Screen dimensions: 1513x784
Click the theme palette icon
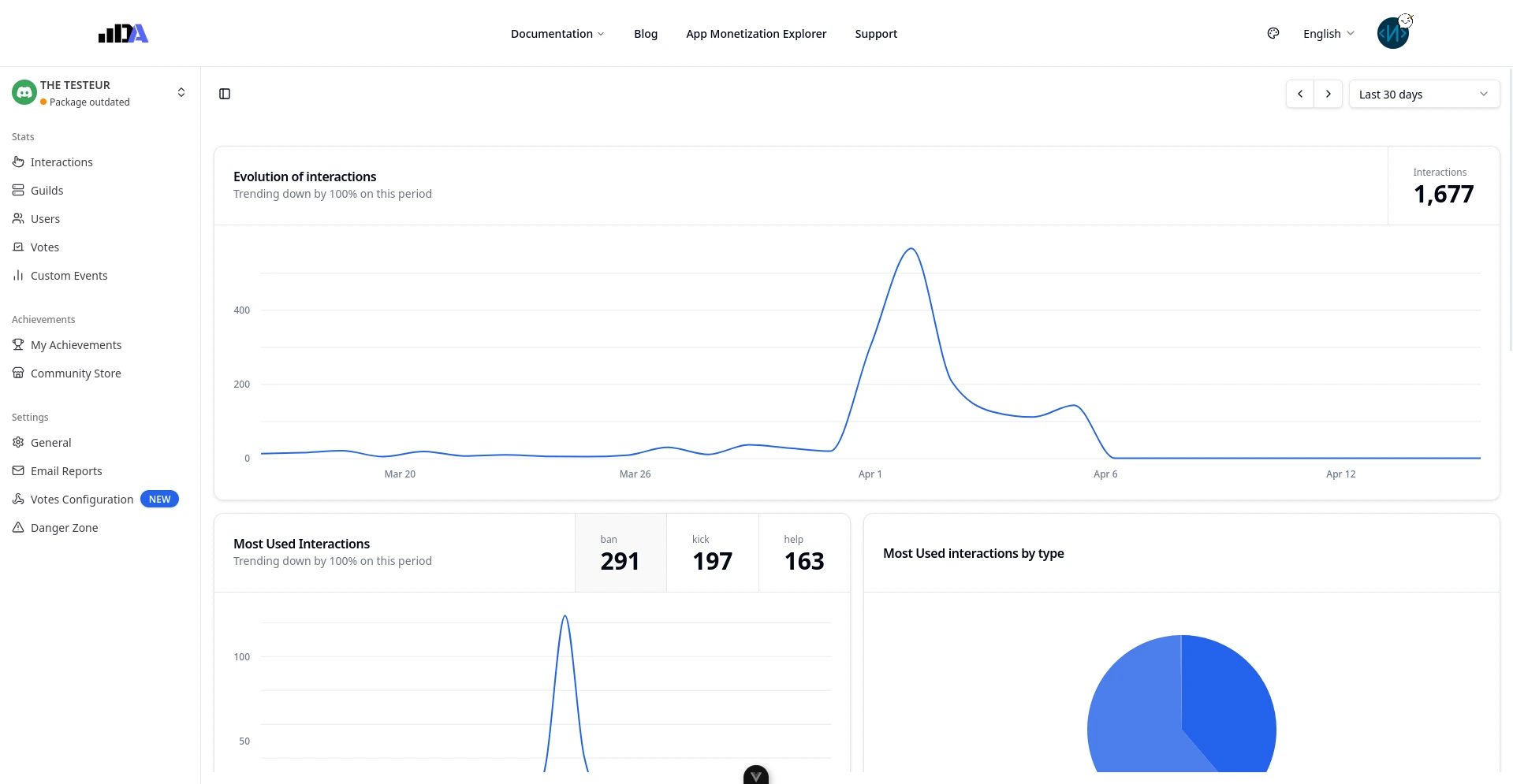tap(1273, 33)
